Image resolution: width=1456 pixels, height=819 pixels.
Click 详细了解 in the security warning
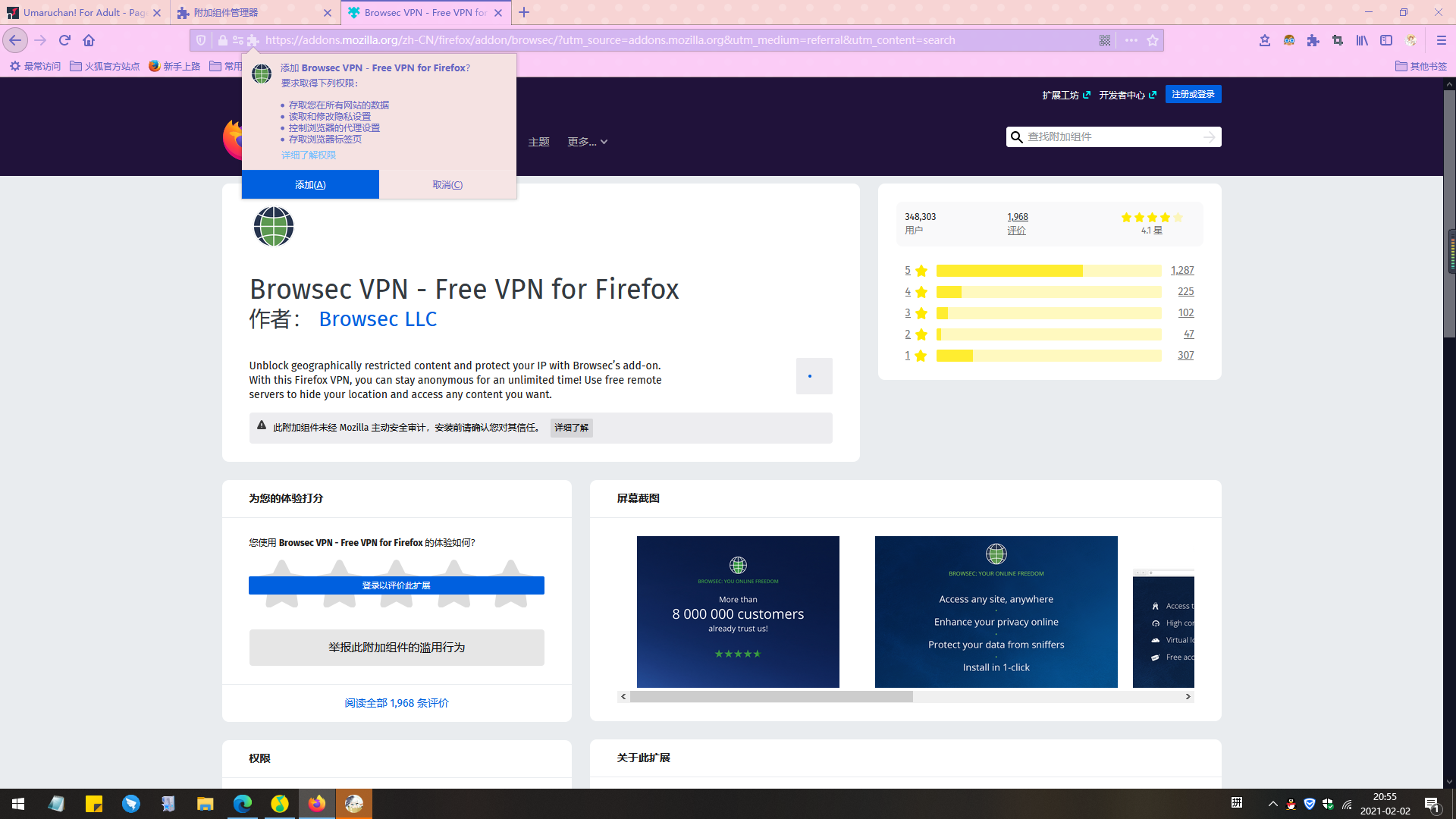click(x=571, y=428)
